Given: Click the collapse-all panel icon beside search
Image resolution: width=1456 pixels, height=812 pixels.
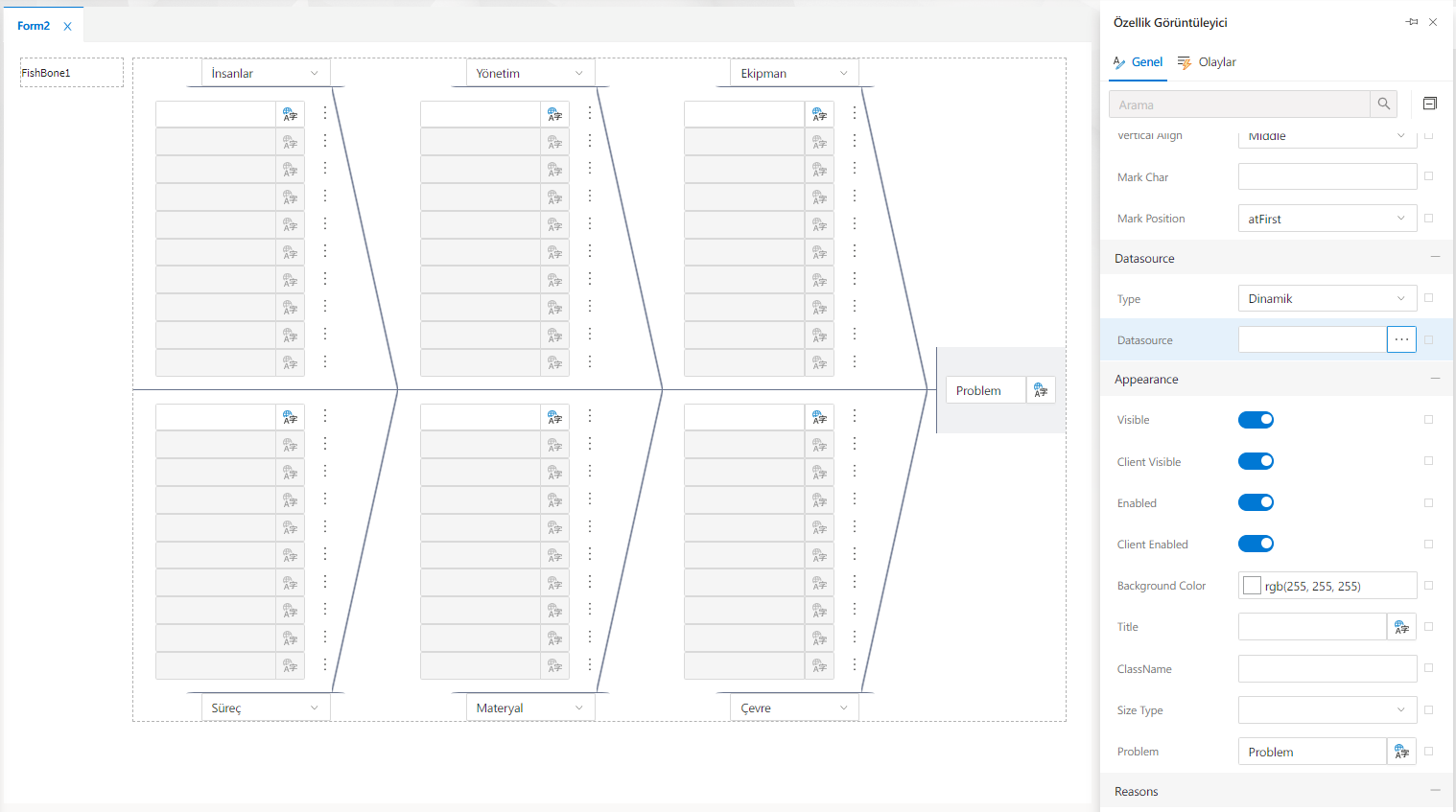Looking at the screenshot, I should tap(1430, 104).
